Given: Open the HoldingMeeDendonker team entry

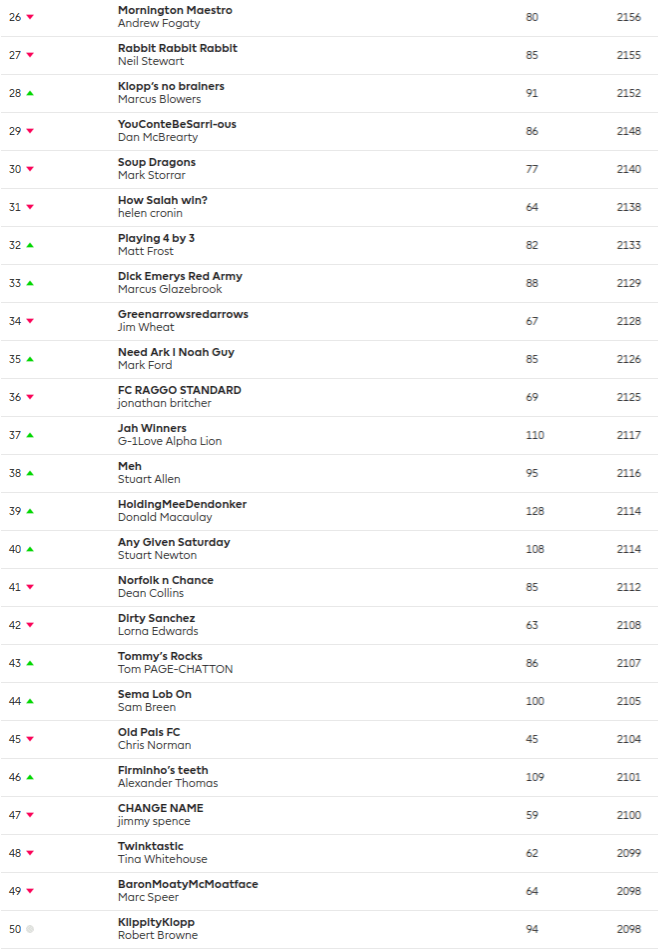Looking at the screenshot, I should tap(182, 504).
